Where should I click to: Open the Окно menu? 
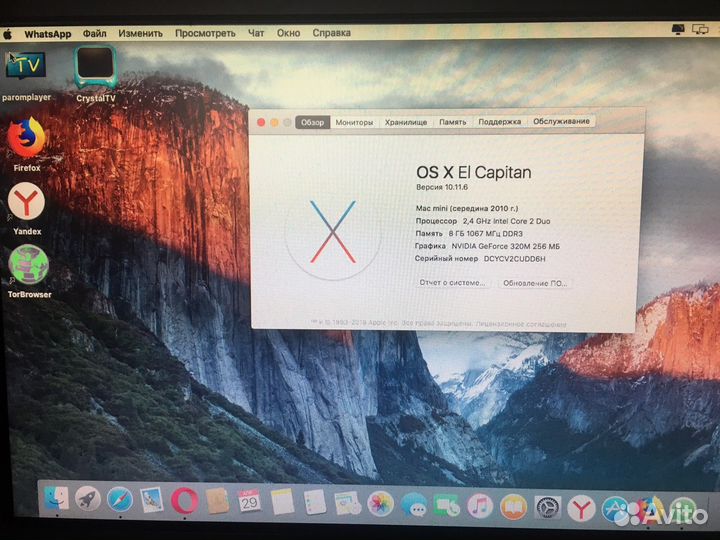(x=288, y=33)
